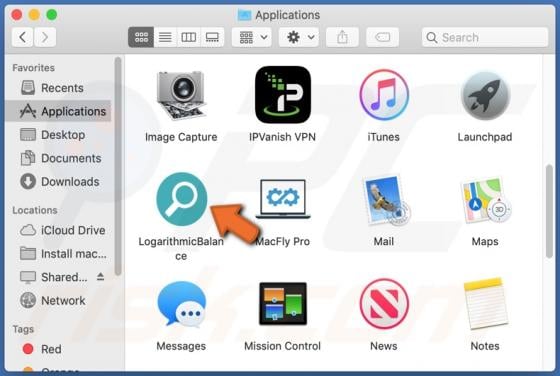Screen dimensions: 560x376
Task: Click the 'Image Capture' name label
Action: point(181,137)
